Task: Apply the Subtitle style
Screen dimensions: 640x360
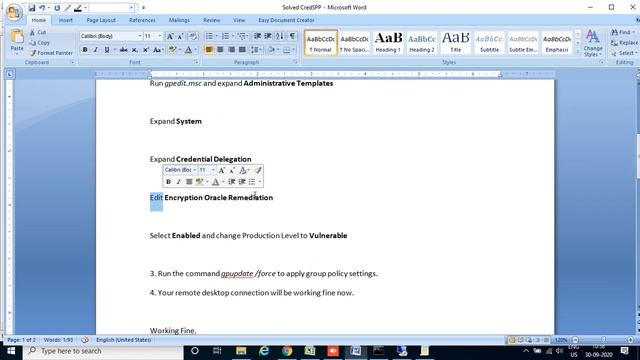Action: tap(489, 43)
